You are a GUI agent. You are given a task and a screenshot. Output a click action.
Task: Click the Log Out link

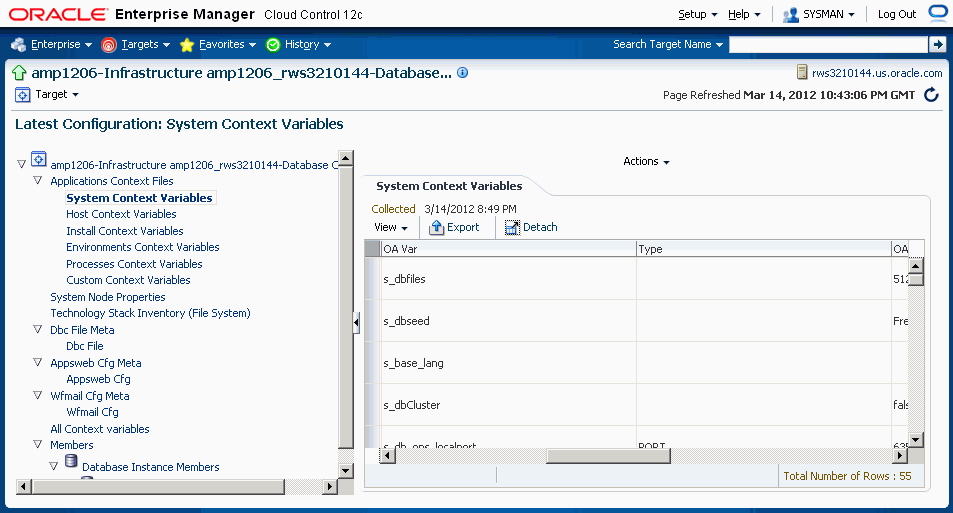[896, 15]
